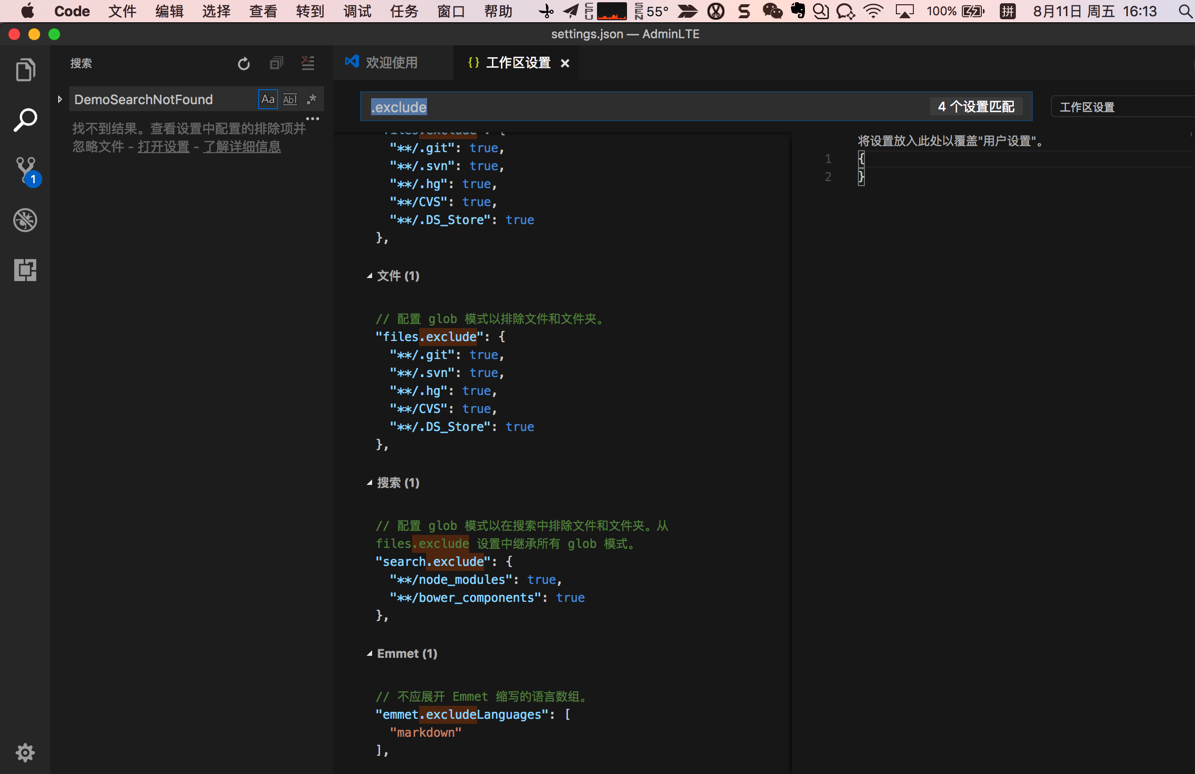Screen dimensions: 1195x774
Task: Toggle Match Case in search box
Action: tap(268, 100)
